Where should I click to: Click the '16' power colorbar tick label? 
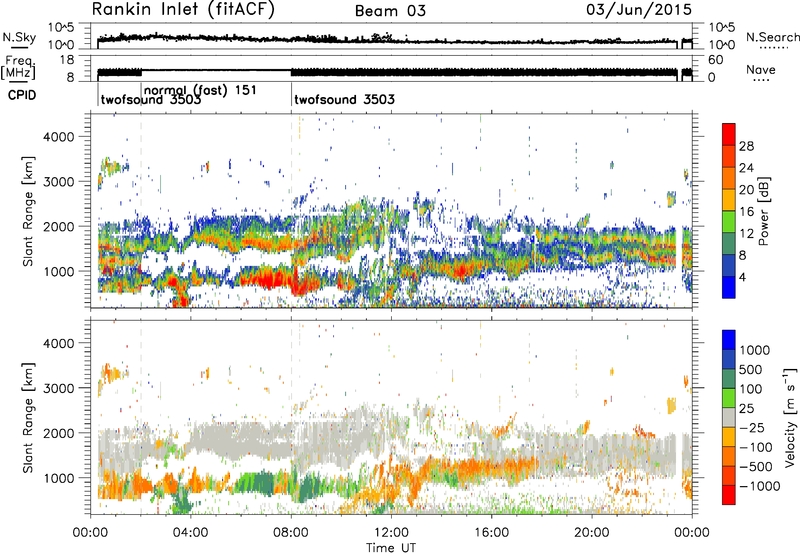click(x=746, y=212)
